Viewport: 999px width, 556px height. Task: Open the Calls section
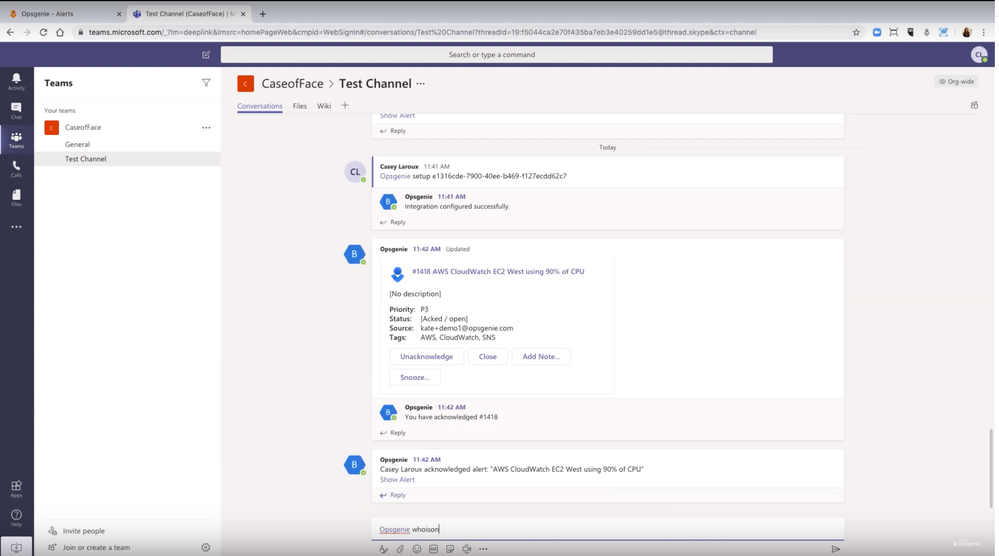pyautogui.click(x=16, y=168)
